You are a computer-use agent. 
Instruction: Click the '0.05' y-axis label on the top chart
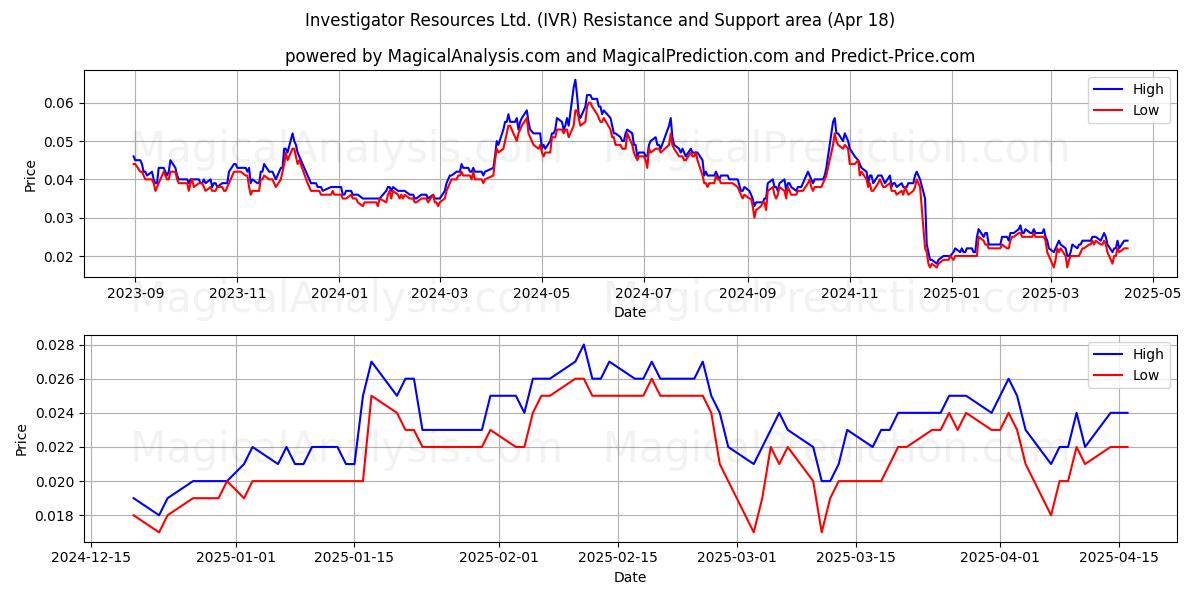point(61,141)
